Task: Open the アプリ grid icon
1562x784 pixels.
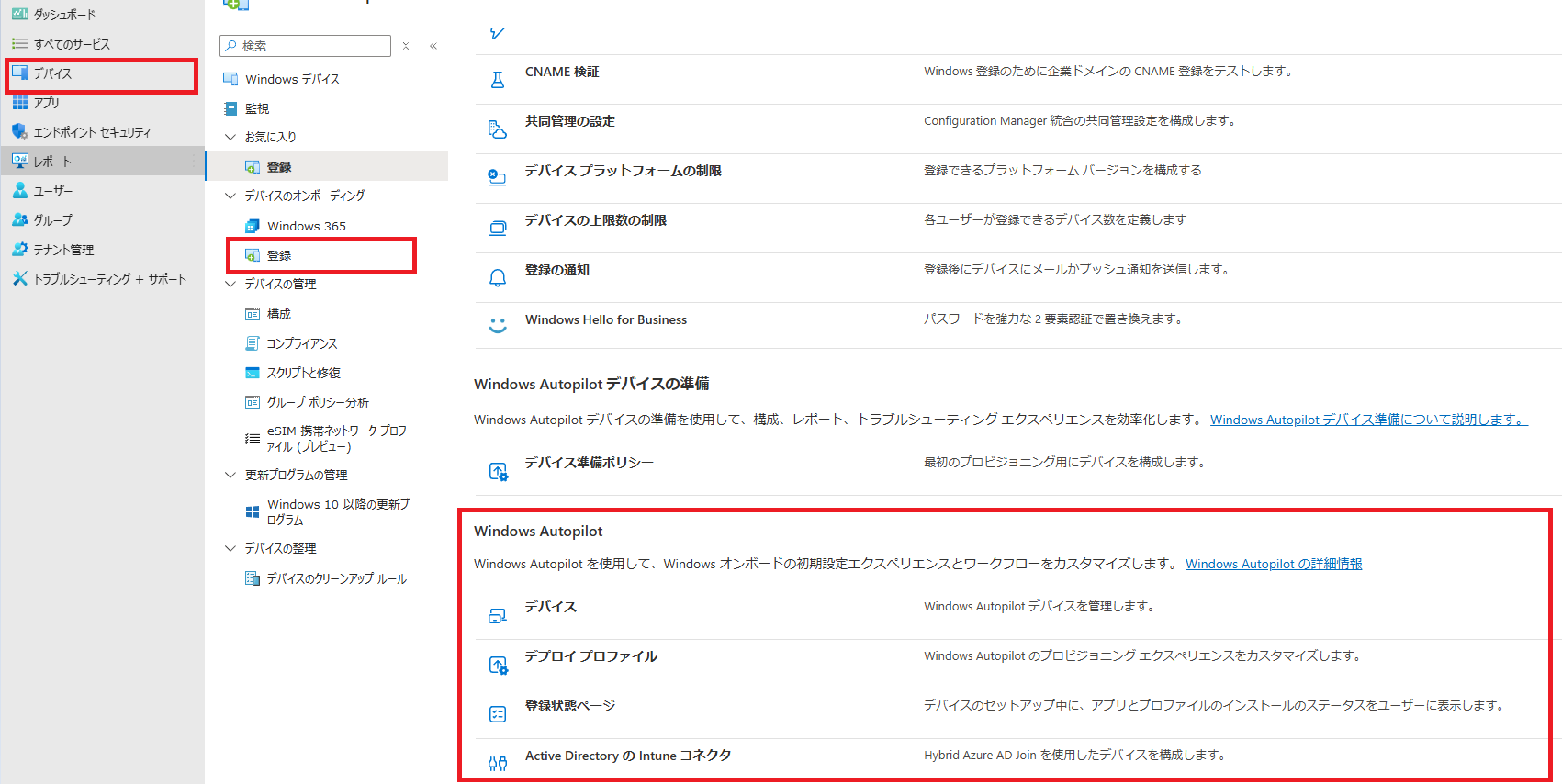Action: point(20,103)
